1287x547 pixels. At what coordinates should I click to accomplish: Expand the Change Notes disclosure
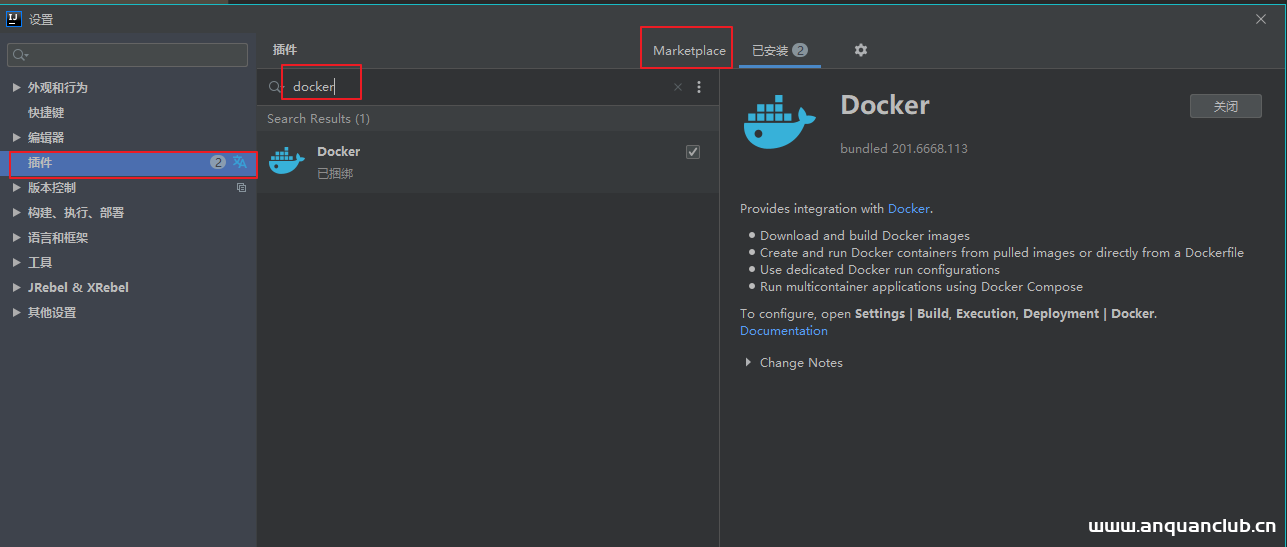[x=748, y=362]
